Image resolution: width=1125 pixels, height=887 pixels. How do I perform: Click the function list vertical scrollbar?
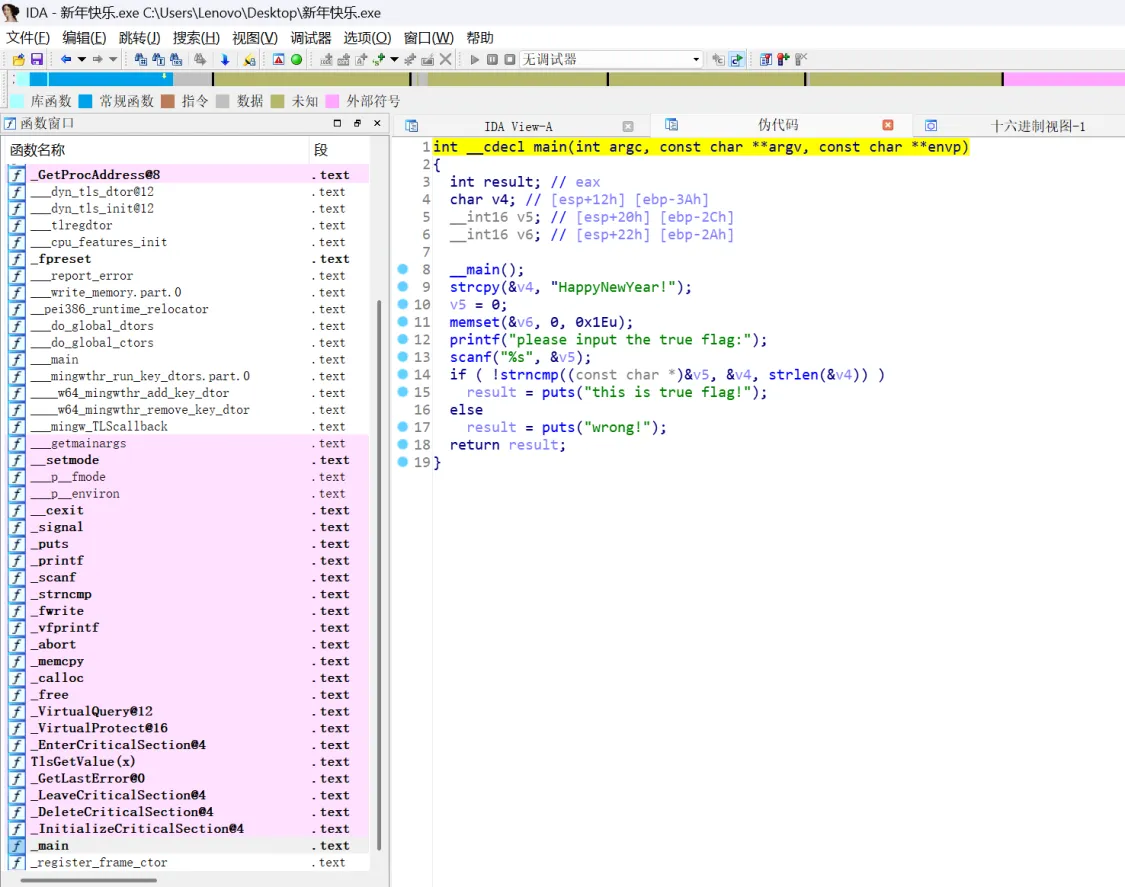tap(379, 574)
